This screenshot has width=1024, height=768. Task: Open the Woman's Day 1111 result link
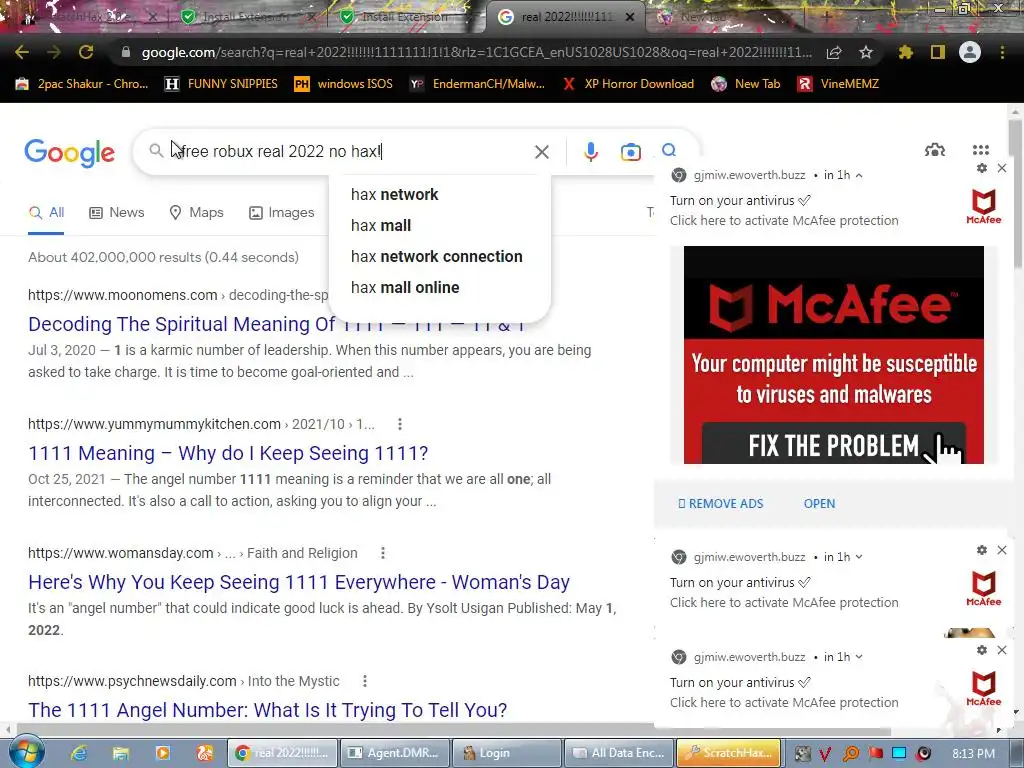(x=299, y=583)
